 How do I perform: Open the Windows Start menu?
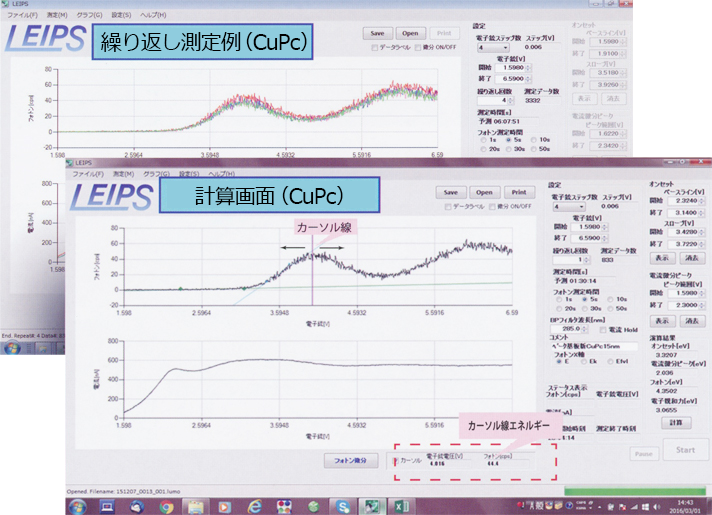(x=77, y=506)
